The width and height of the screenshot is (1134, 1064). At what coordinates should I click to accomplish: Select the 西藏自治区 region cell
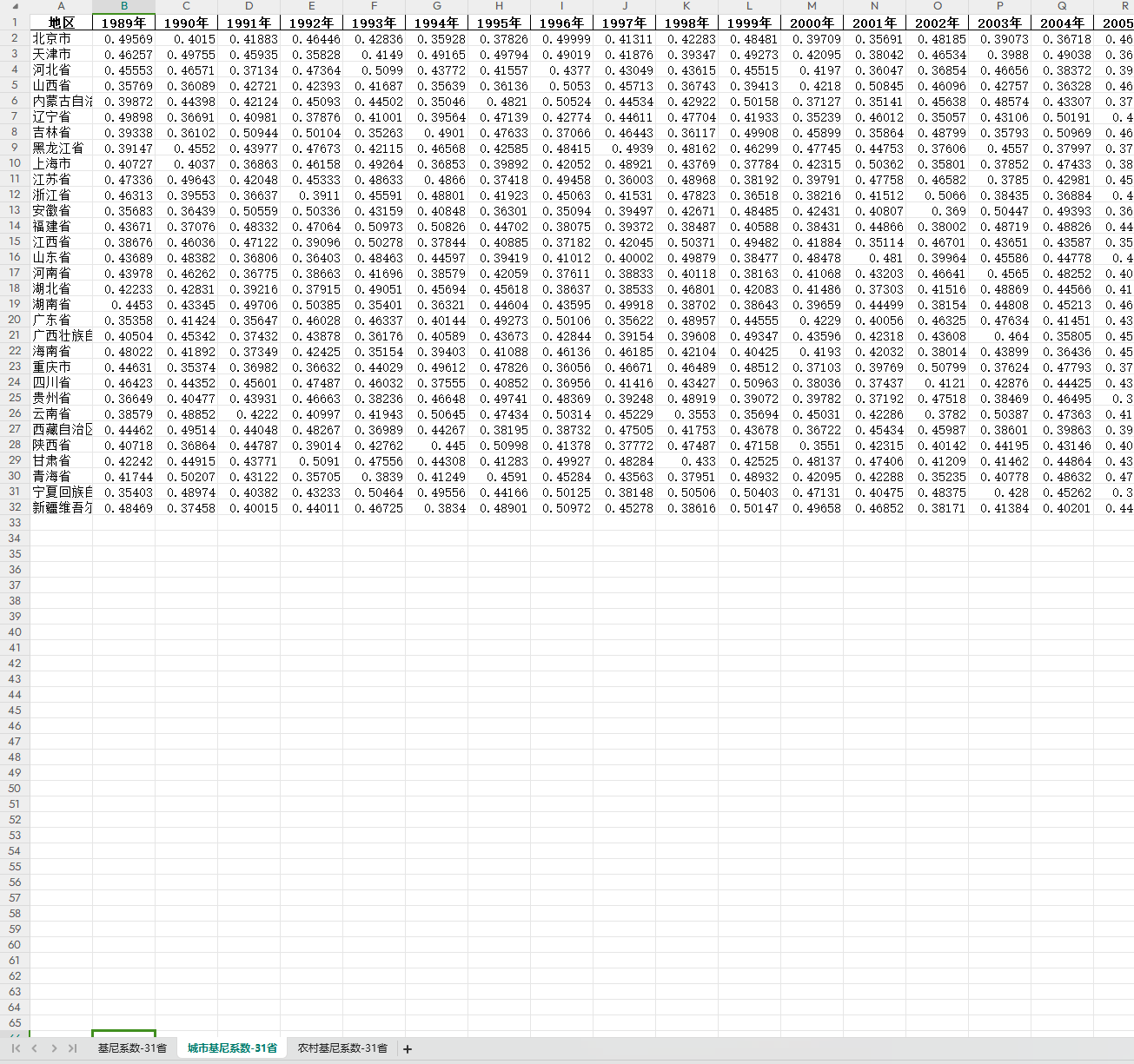61,429
